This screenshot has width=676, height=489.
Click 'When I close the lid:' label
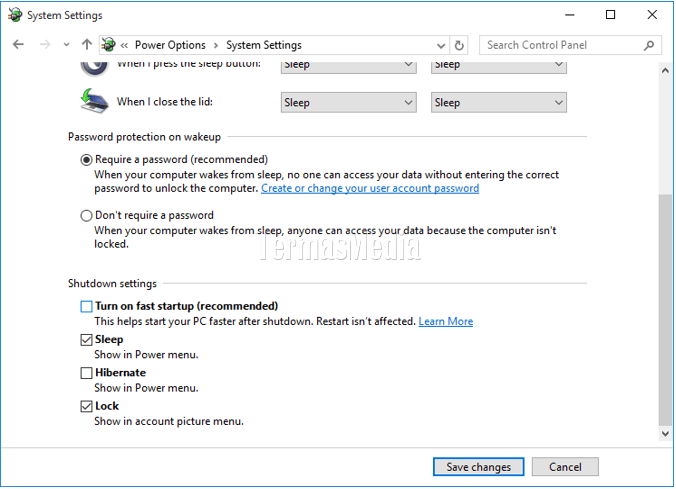click(165, 102)
